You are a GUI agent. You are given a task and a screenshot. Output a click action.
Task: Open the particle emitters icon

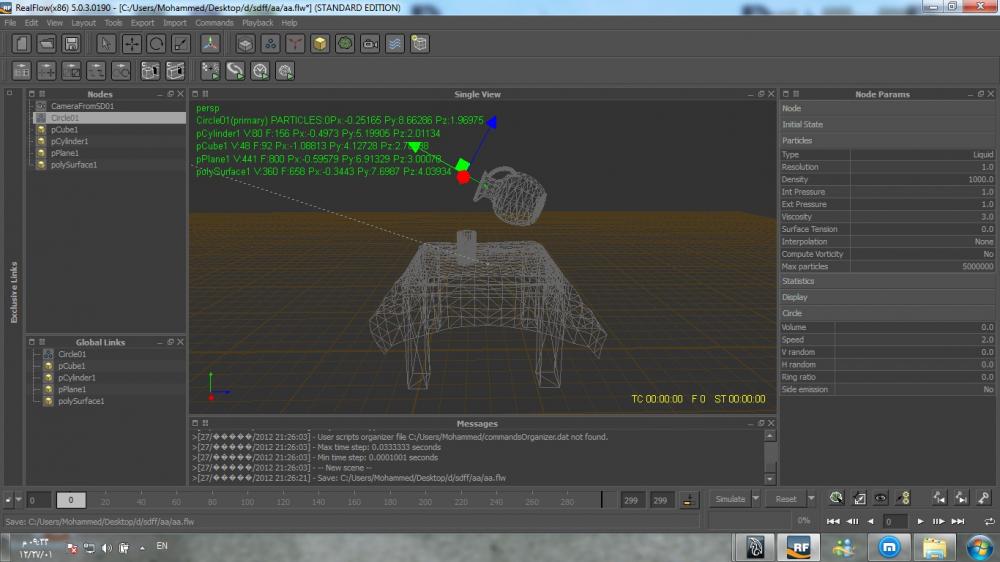[x=270, y=44]
